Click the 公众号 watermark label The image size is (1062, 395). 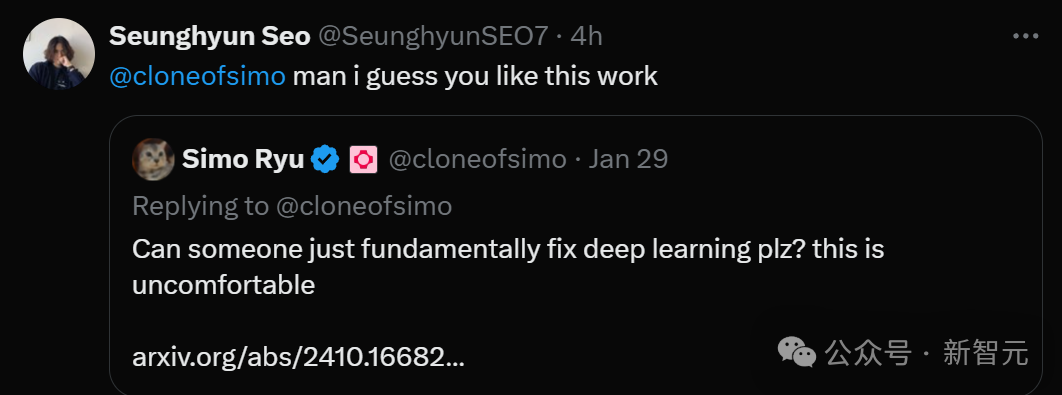point(867,352)
